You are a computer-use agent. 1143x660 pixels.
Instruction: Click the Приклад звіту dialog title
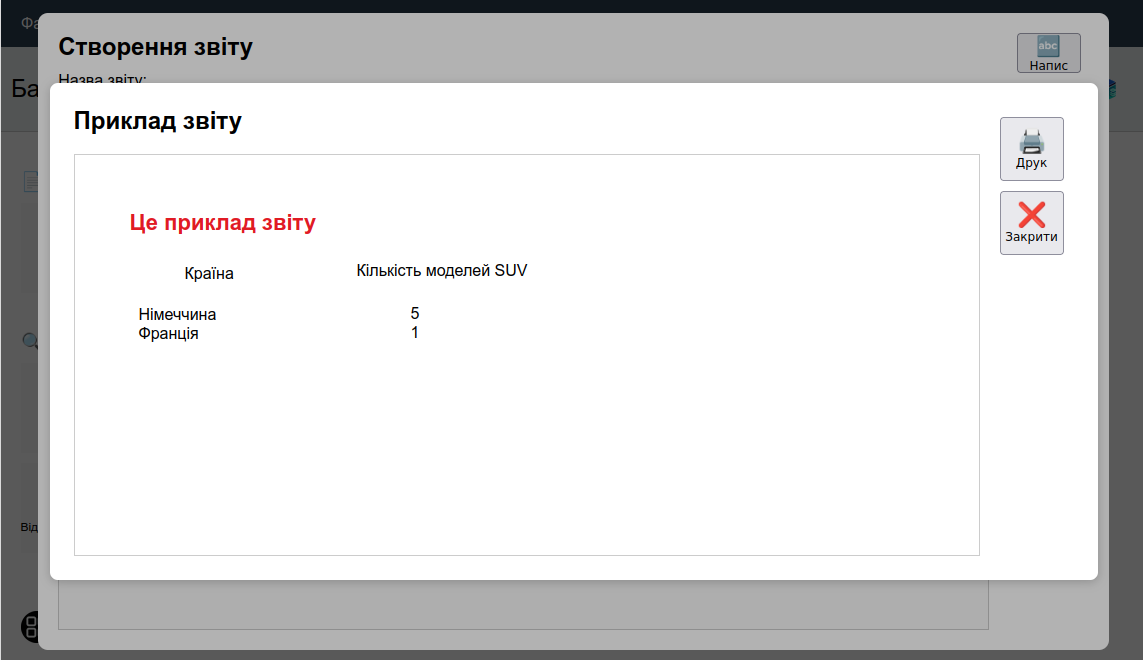[x=157, y=121]
